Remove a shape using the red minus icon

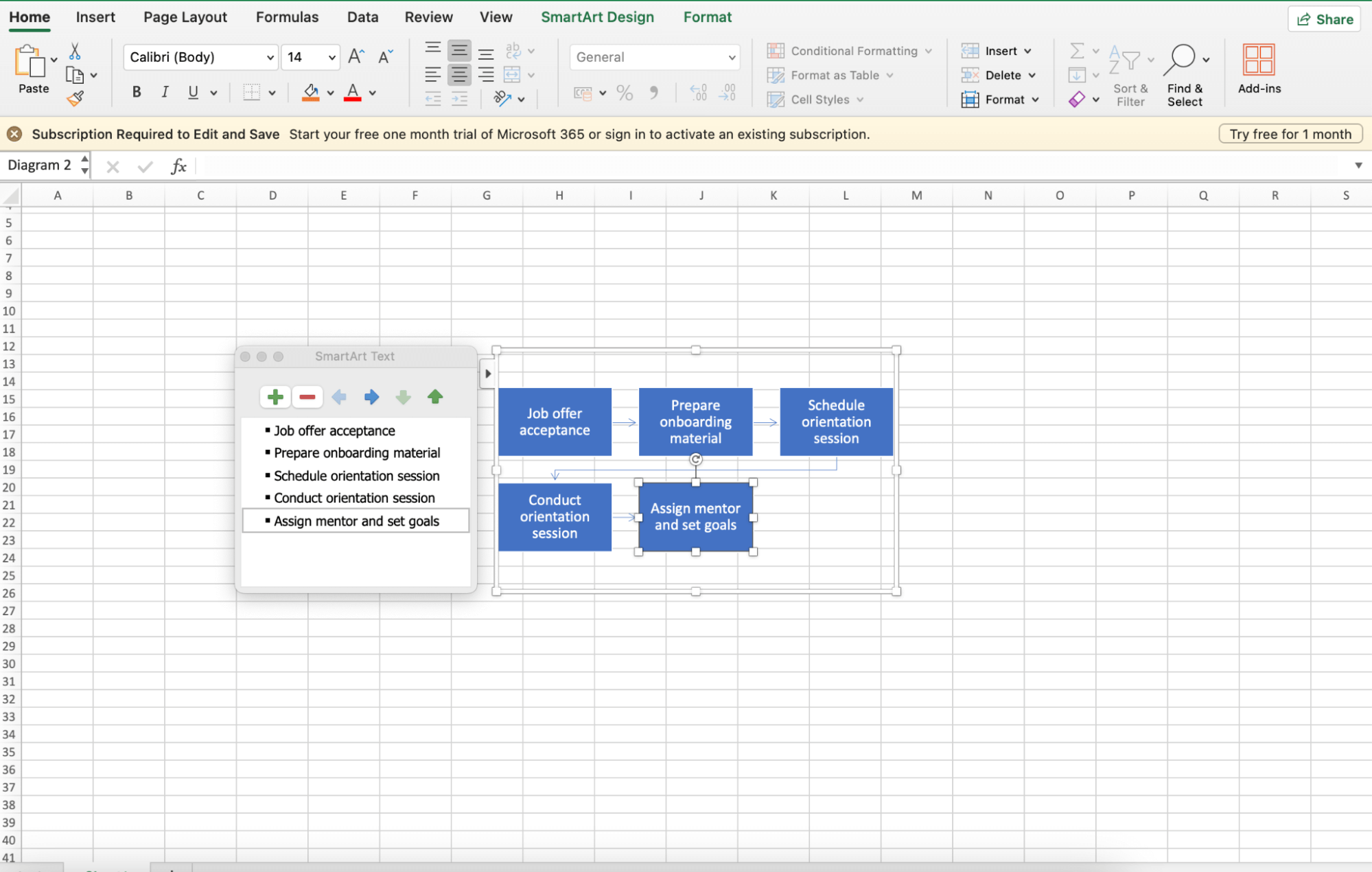coord(307,397)
